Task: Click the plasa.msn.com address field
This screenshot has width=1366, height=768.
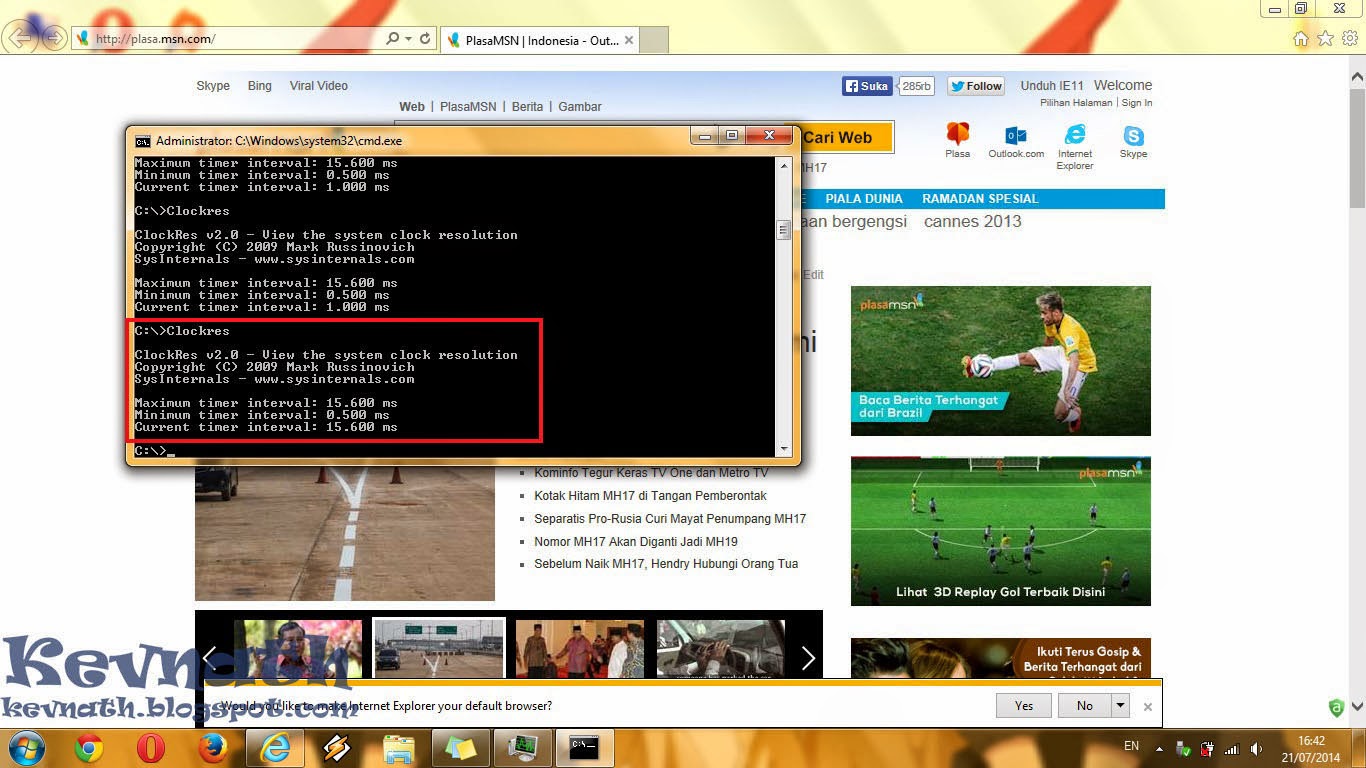Action: click(x=230, y=39)
